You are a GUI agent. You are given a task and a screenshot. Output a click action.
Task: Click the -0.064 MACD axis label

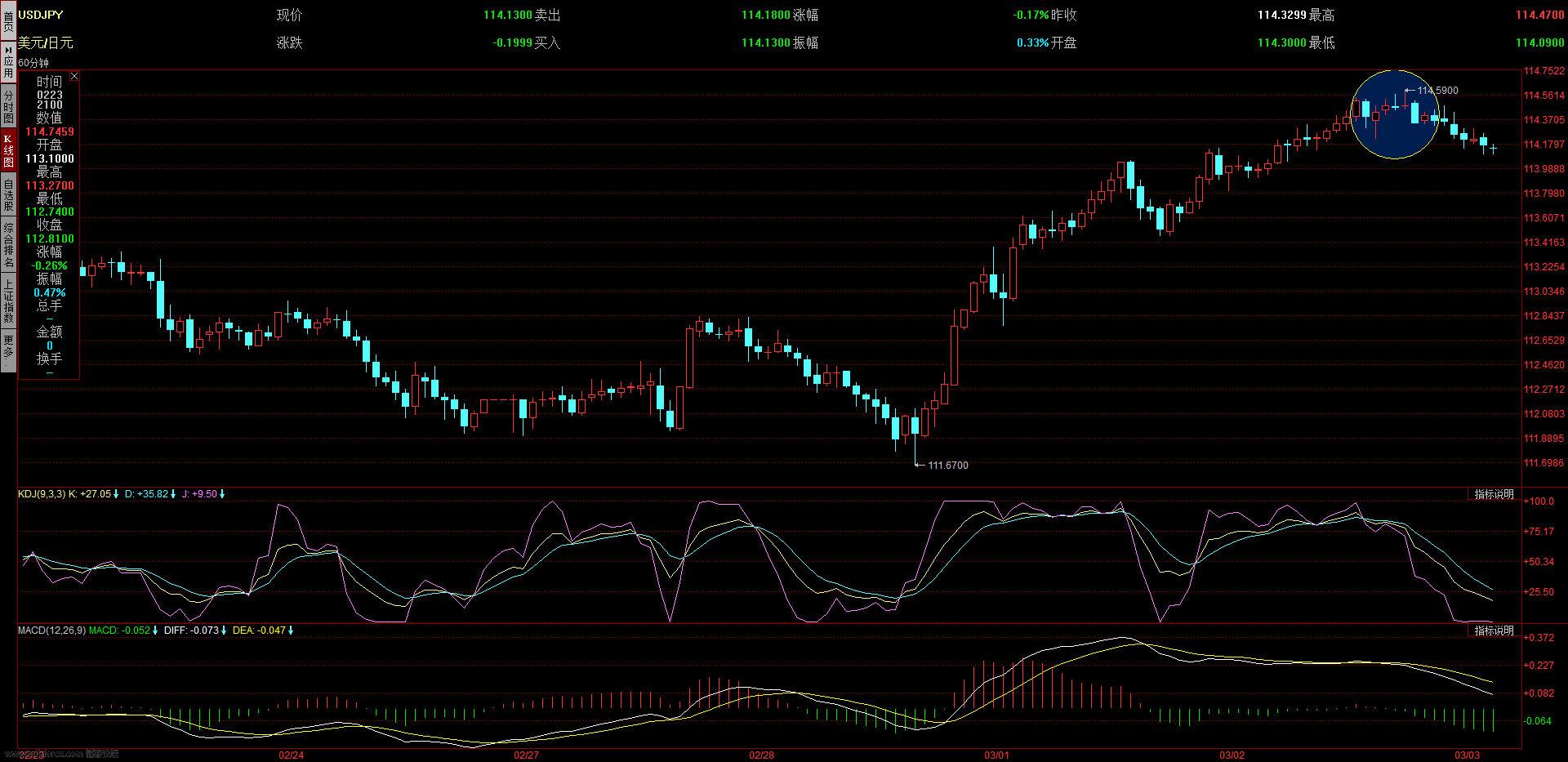coord(1539,721)
